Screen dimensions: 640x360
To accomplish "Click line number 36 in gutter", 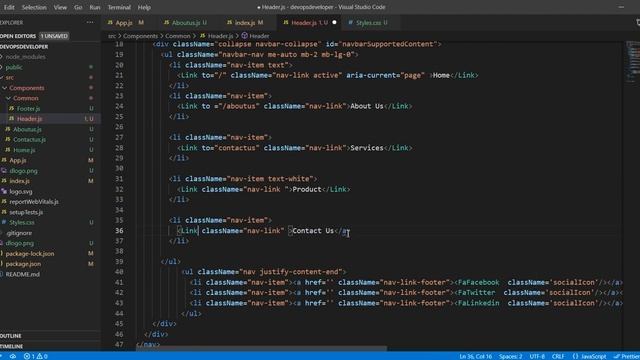I will coord(119,231).
